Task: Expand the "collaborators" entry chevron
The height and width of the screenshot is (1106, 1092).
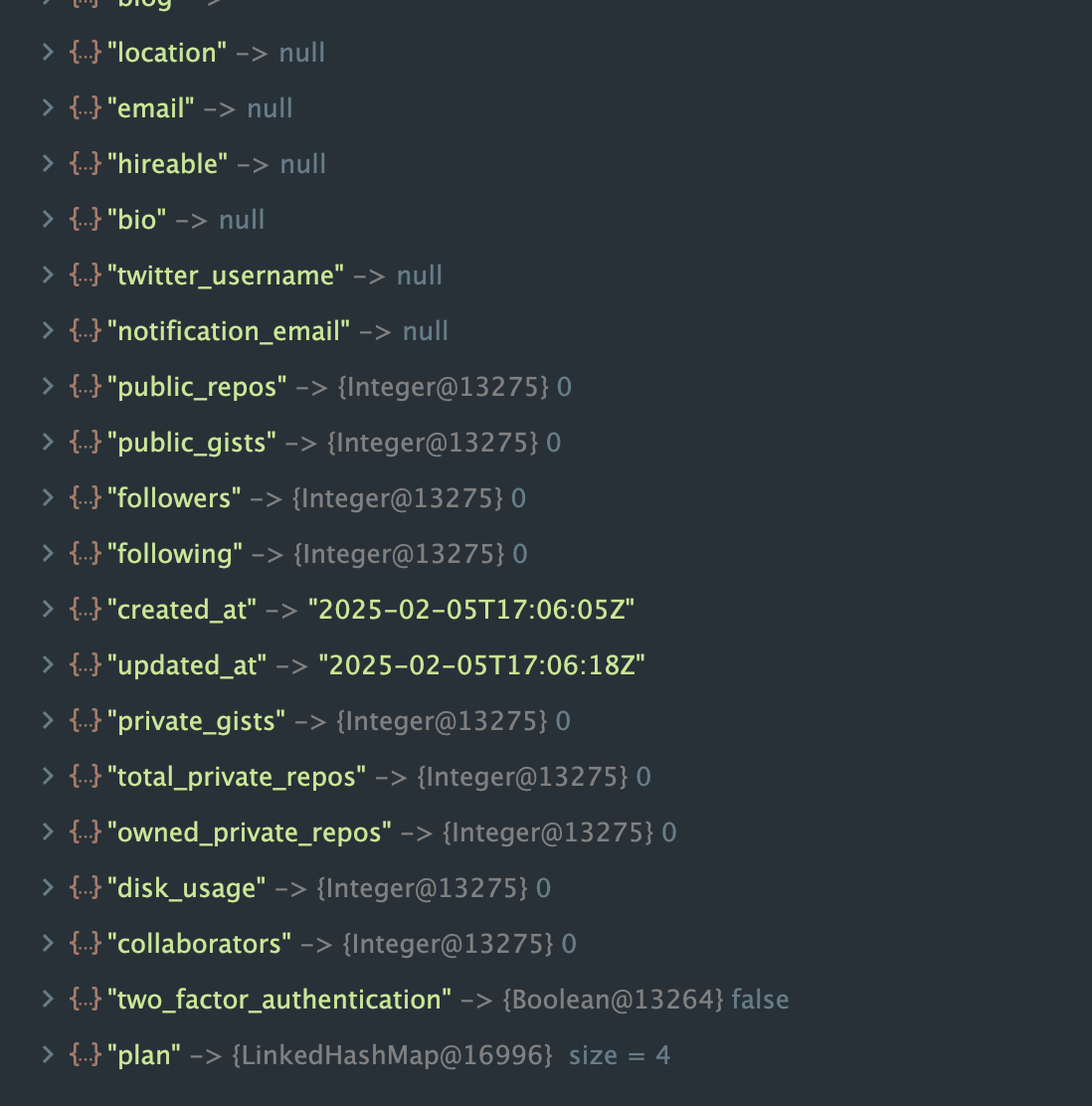Action: point(48,944)
